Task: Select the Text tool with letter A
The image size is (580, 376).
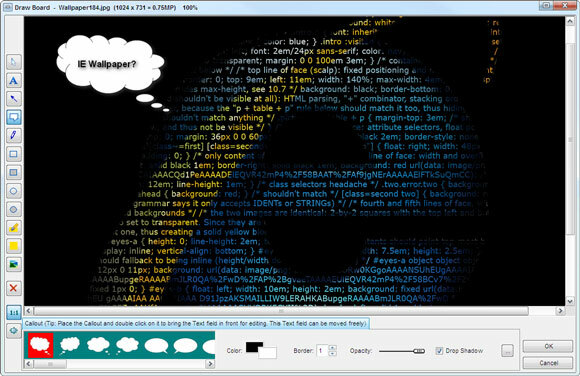Action: click(14, 80)
